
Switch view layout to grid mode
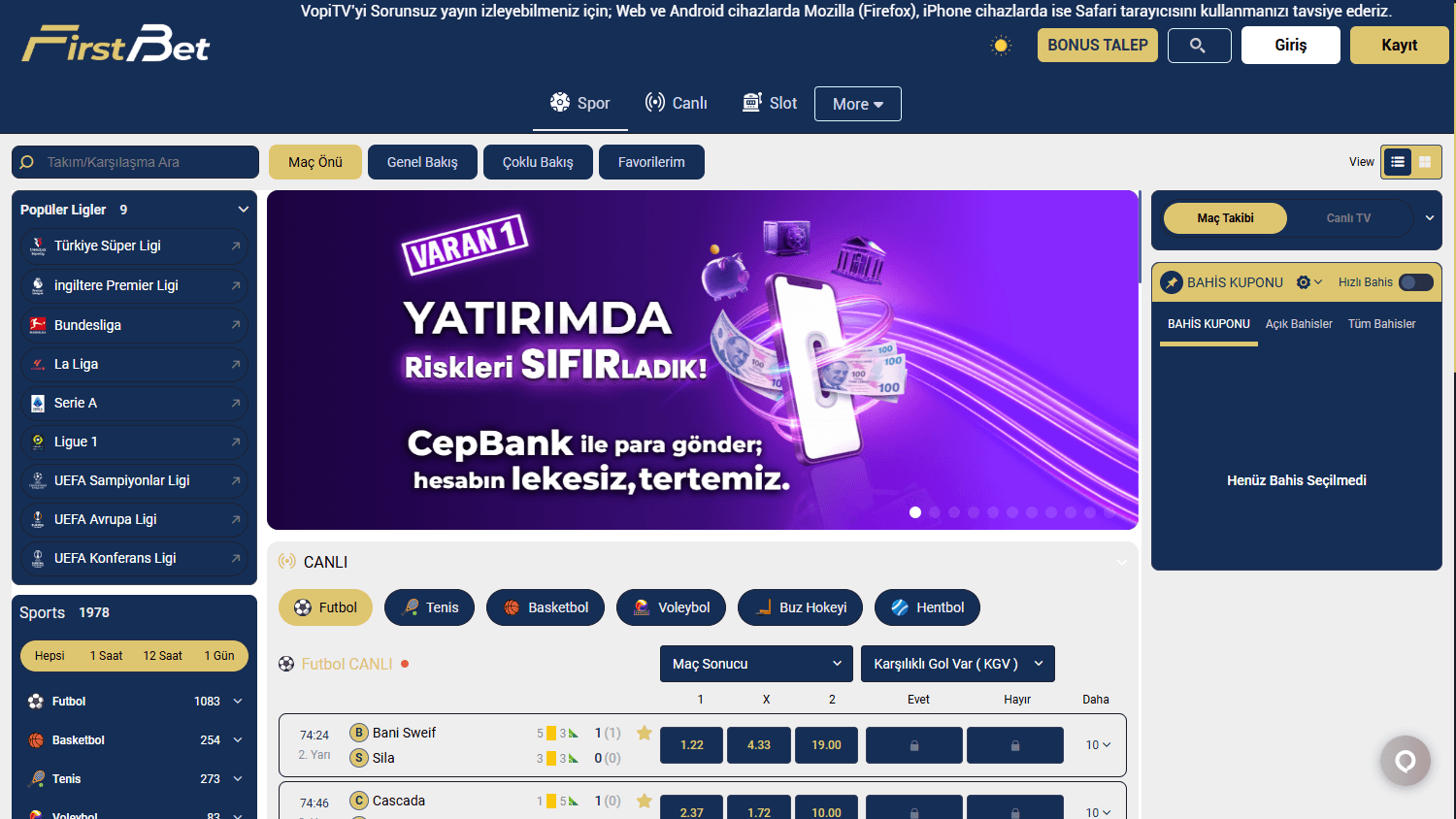(1426, 162)
